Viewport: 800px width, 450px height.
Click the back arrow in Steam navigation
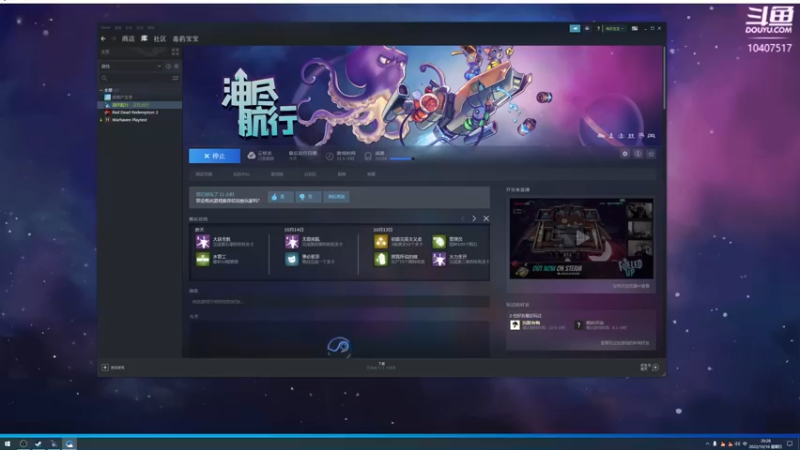click(103, 39)
